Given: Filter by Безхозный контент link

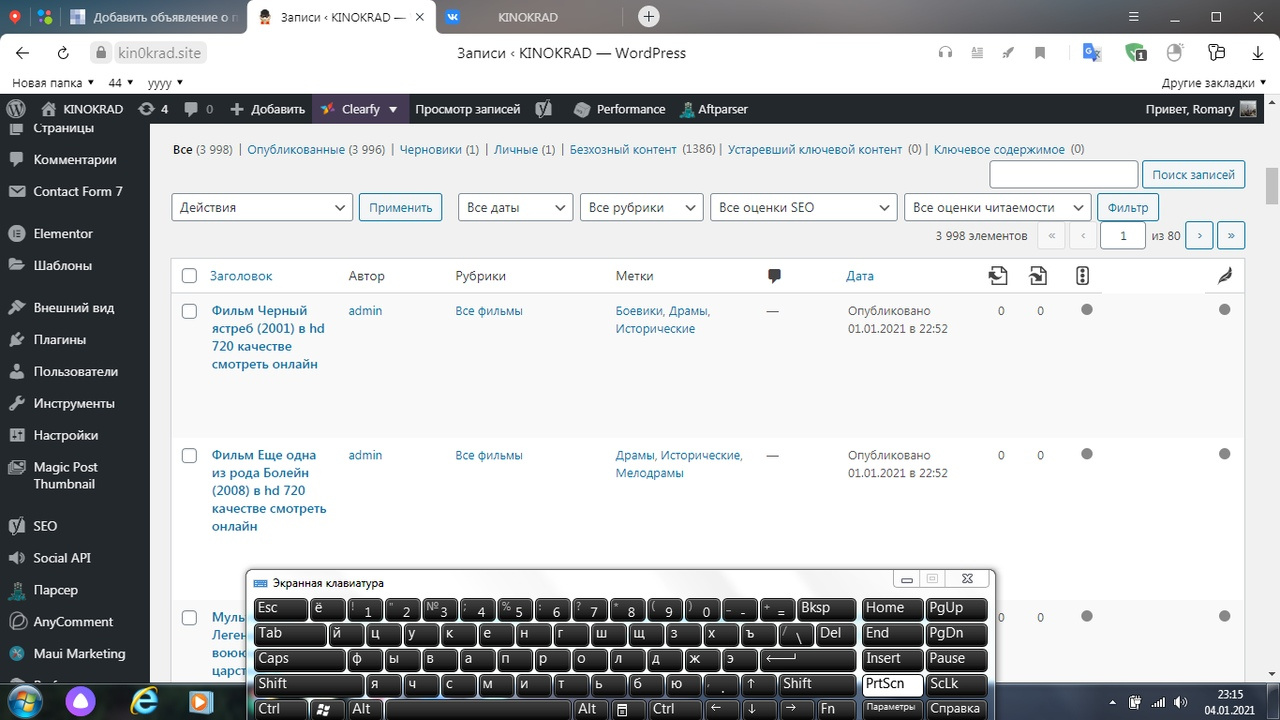Looking at the screenshot, I should tap(623, 149).
